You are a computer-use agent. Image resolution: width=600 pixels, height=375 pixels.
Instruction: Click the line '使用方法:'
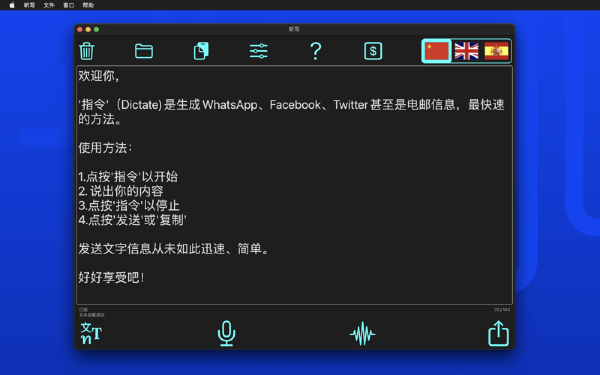click(105, 148)
